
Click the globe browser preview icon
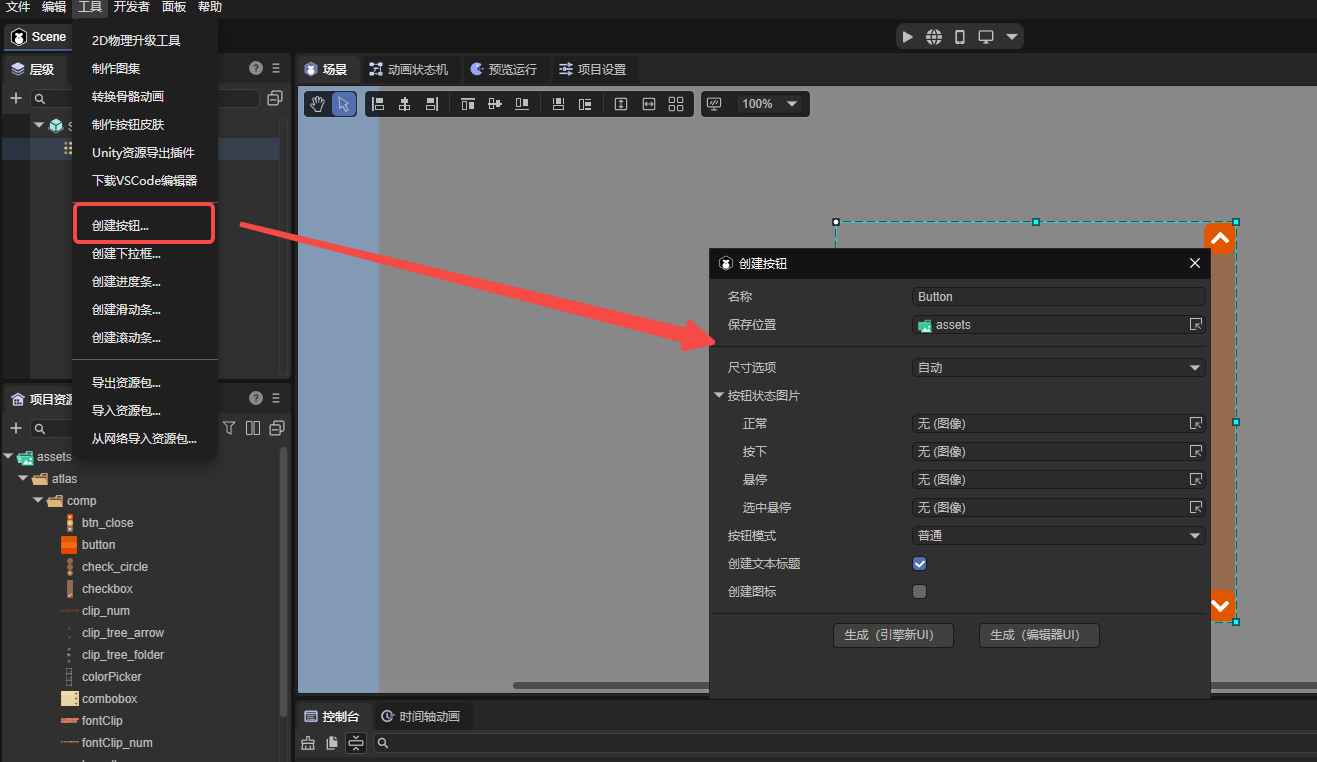[x=934, y=37]
